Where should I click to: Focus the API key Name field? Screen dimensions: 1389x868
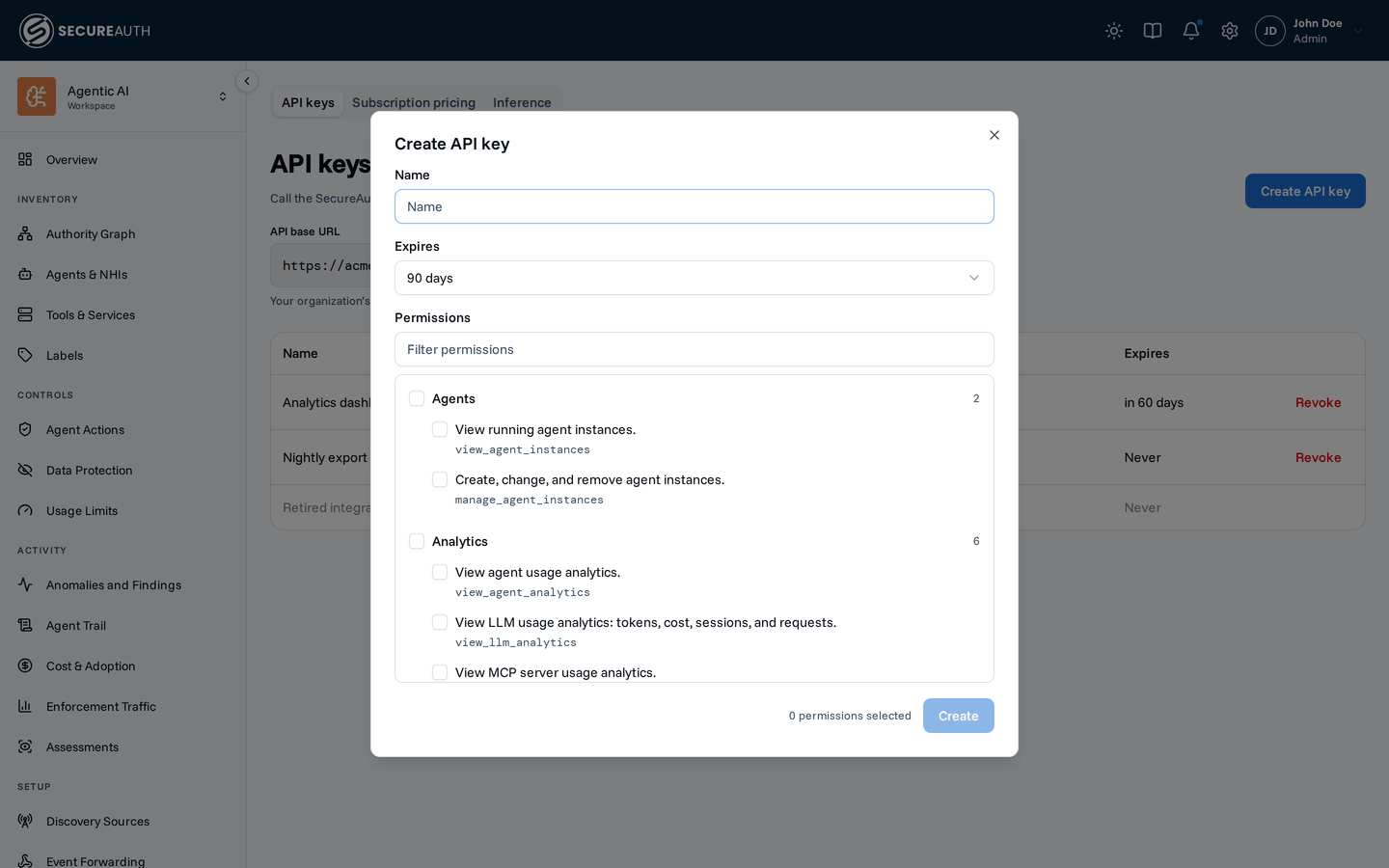(694, 206)
